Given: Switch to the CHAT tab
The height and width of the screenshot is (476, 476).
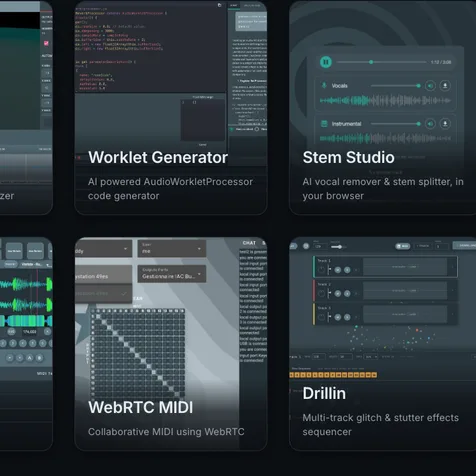Looking at the screenshot, I should click(249, 243).
